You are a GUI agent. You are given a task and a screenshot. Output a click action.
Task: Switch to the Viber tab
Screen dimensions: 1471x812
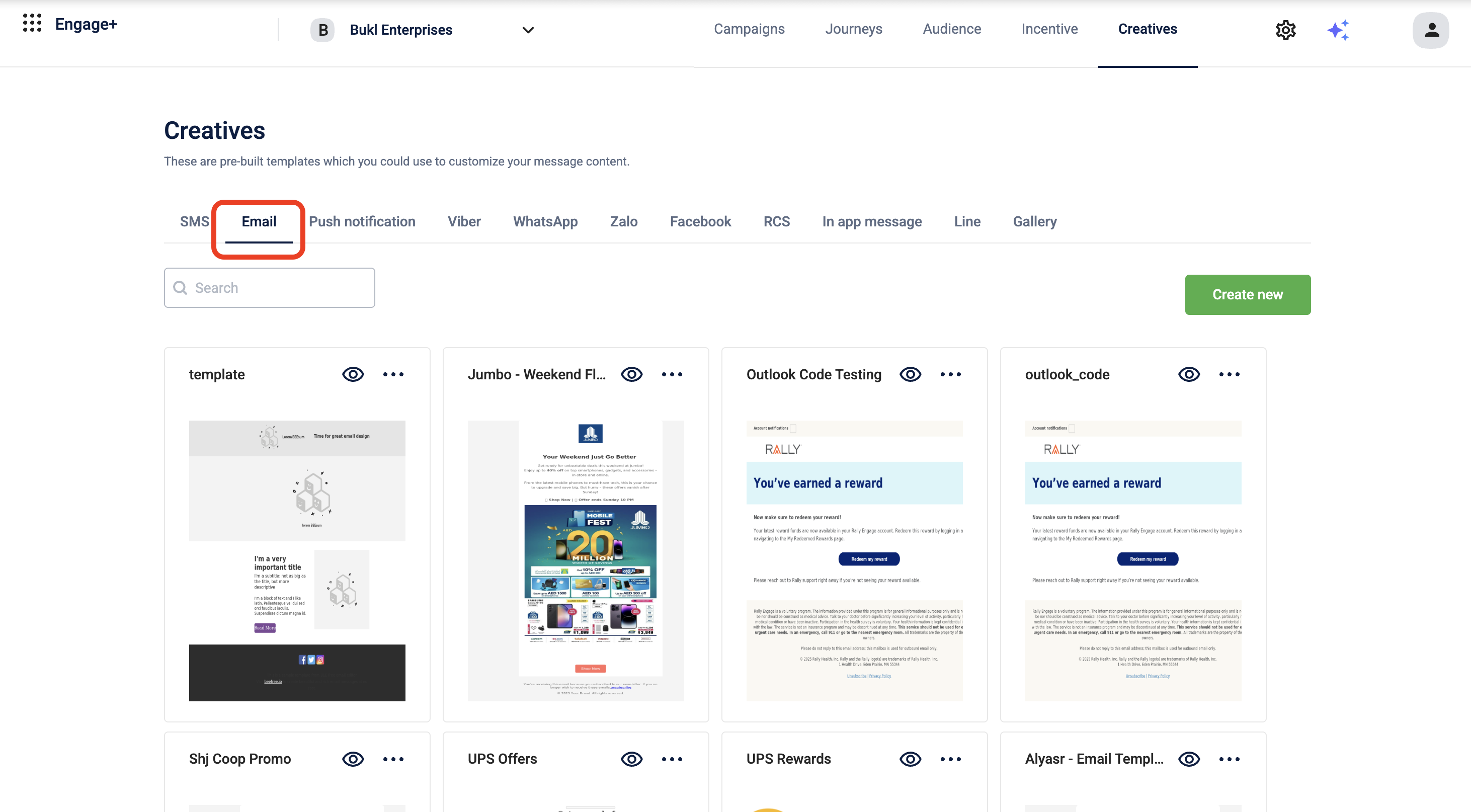[464, 221]
